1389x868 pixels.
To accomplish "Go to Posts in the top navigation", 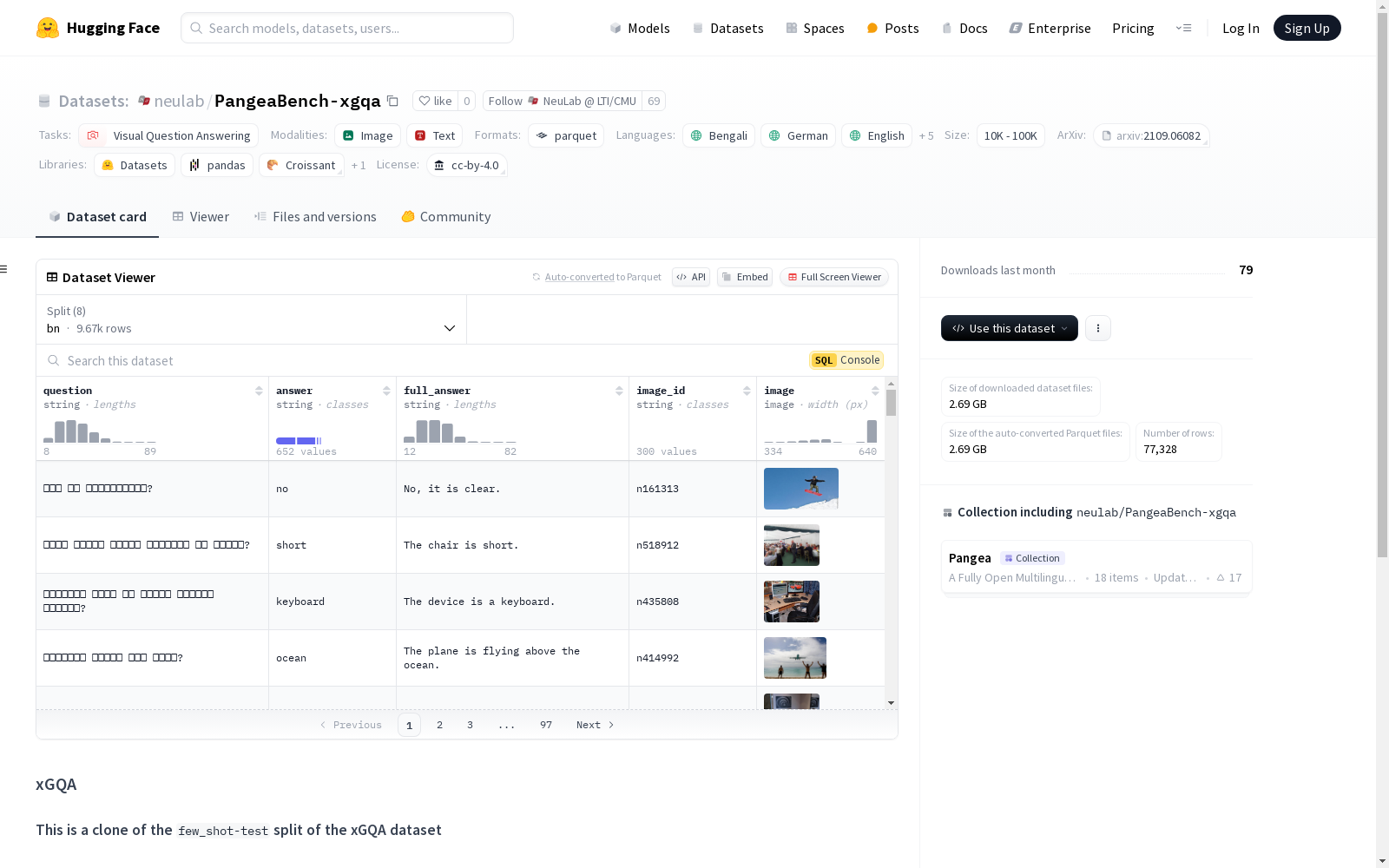I will tap(892, 28).
